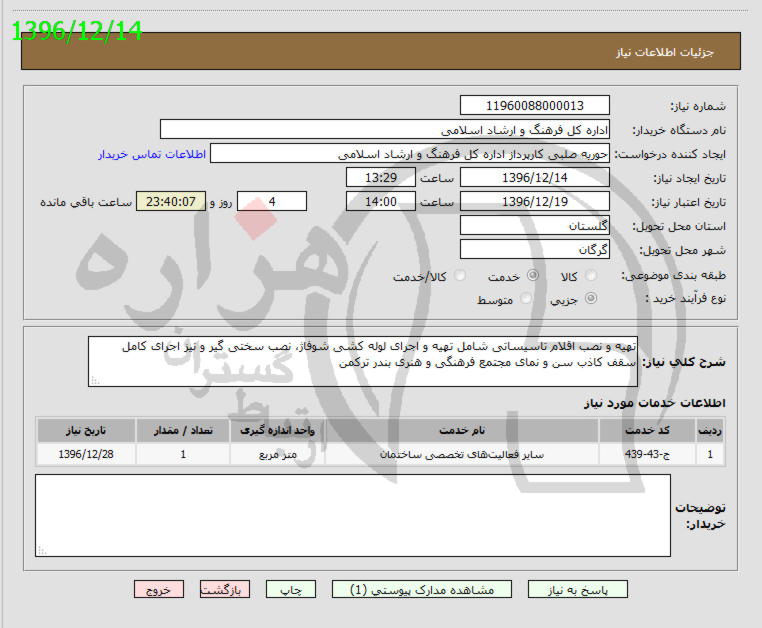Click the ایجاد کننده درخواست field
This screenshot has height=628, width=762.
pos(410,154)
